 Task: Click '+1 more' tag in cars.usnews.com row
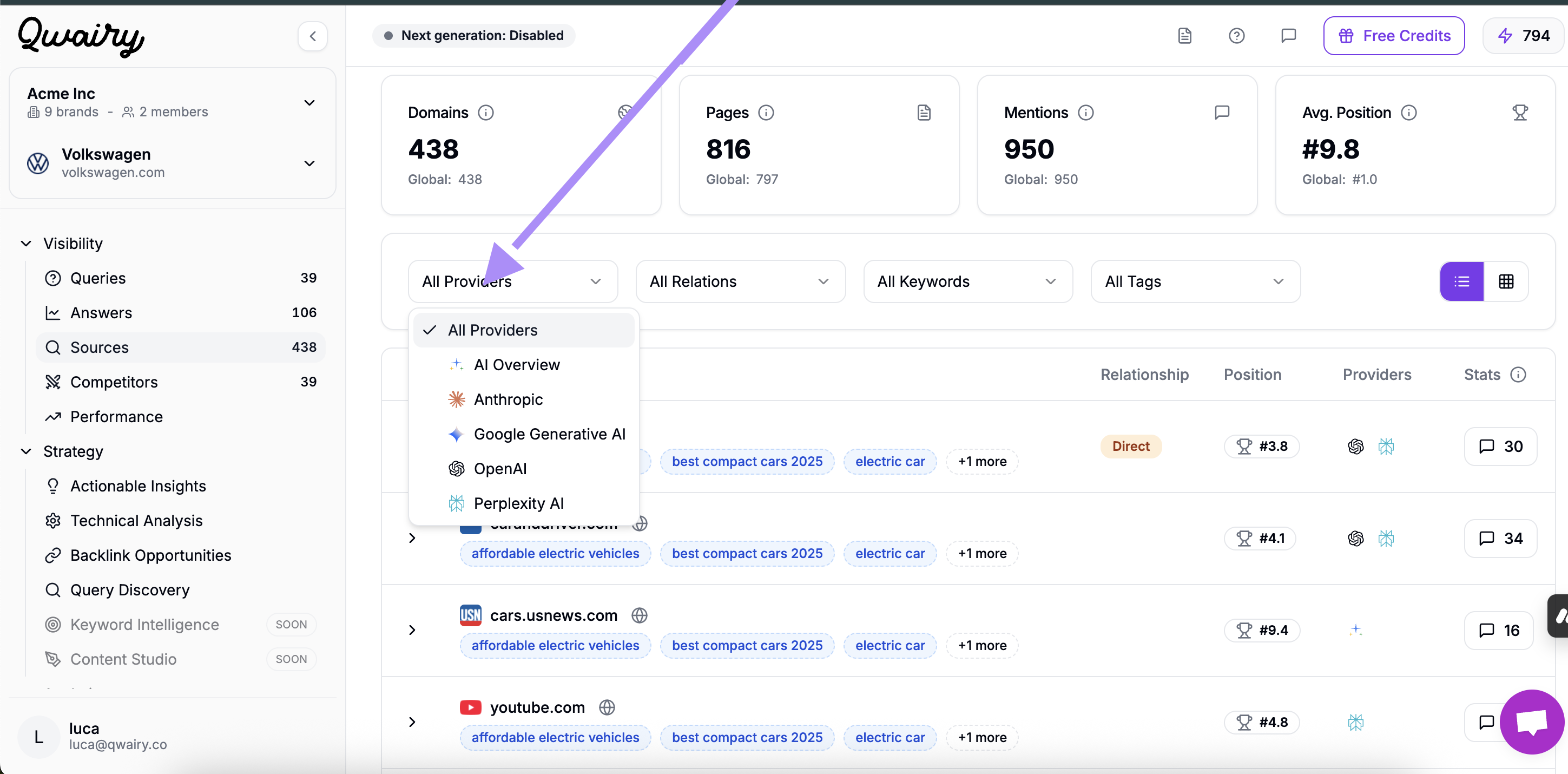tap(982, 646)
